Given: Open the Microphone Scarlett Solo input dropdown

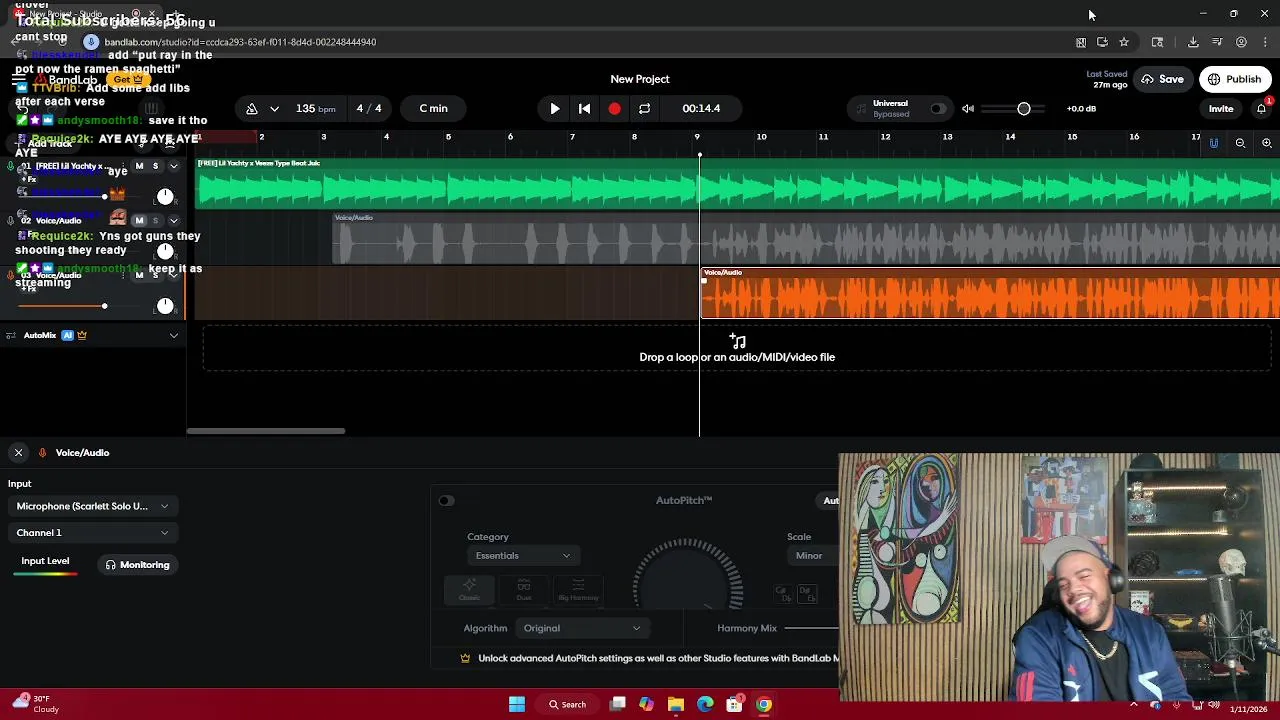Looking at the screenshot, I should pos(92,506).
